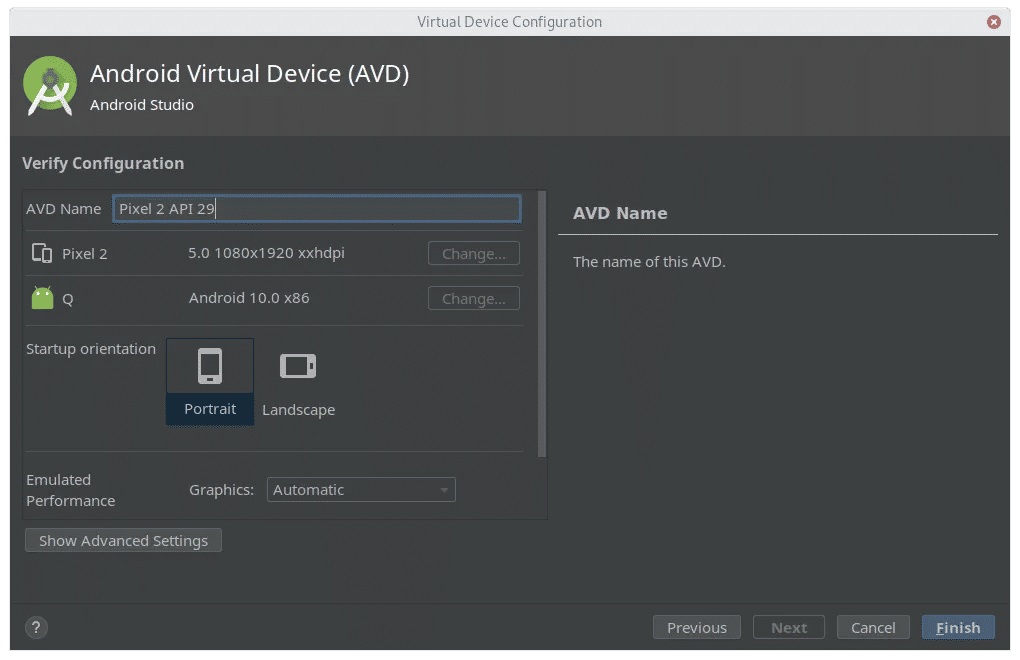The width and height of the screenshot is (1020, 660).
Task: Click the 'Android 10.0 x86' text
Action: [249, 298]
